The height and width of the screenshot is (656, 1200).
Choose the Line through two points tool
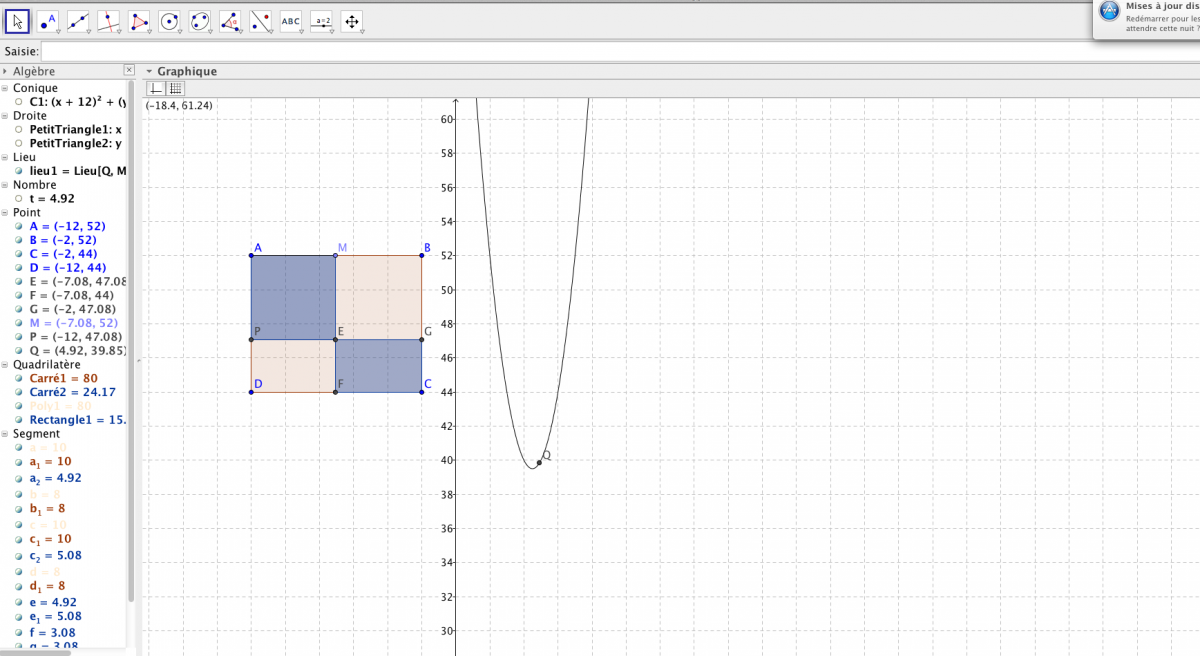point(78,20)
